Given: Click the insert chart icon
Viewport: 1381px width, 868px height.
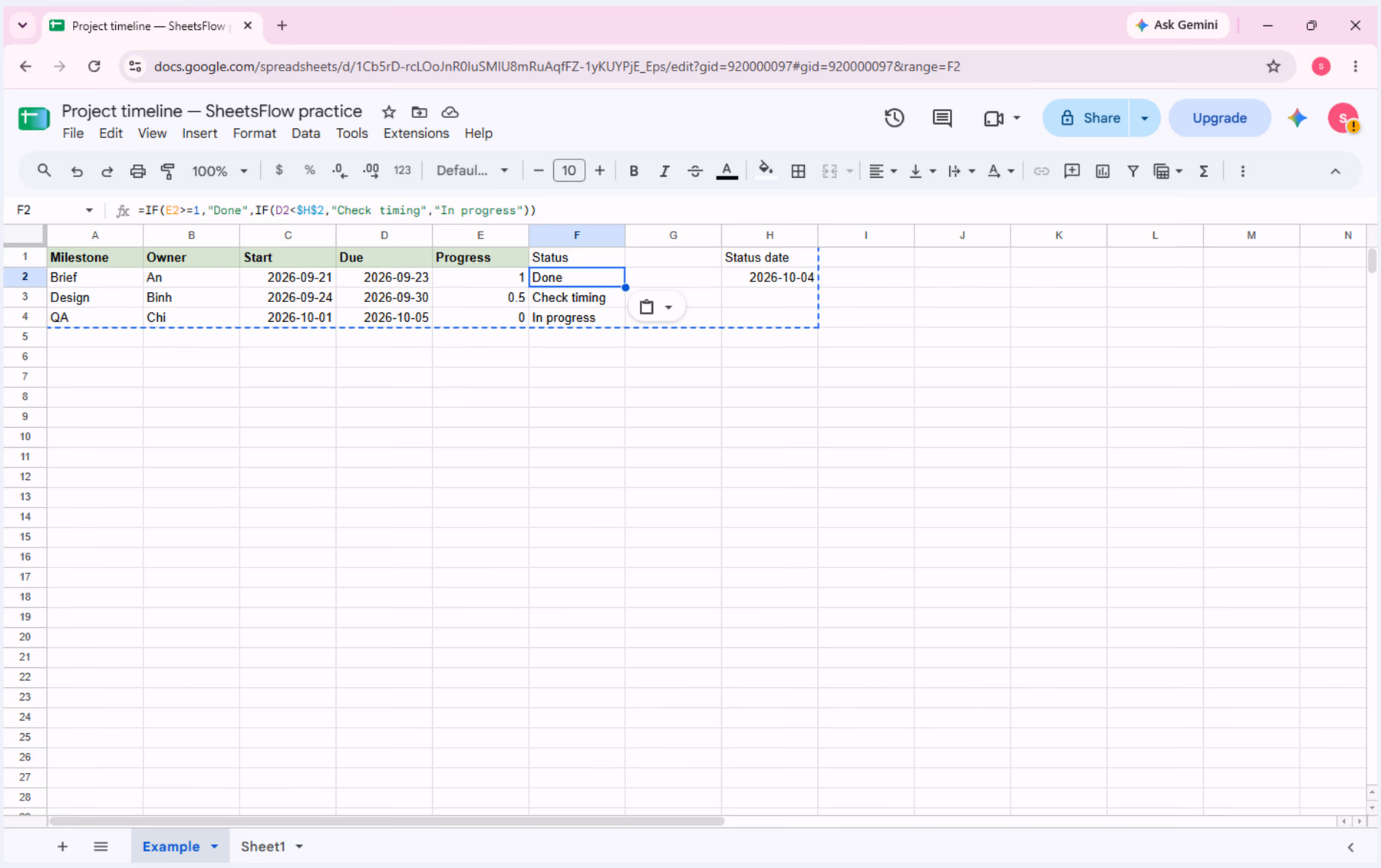Looking at the screenshot, I should coord(1102,171).
